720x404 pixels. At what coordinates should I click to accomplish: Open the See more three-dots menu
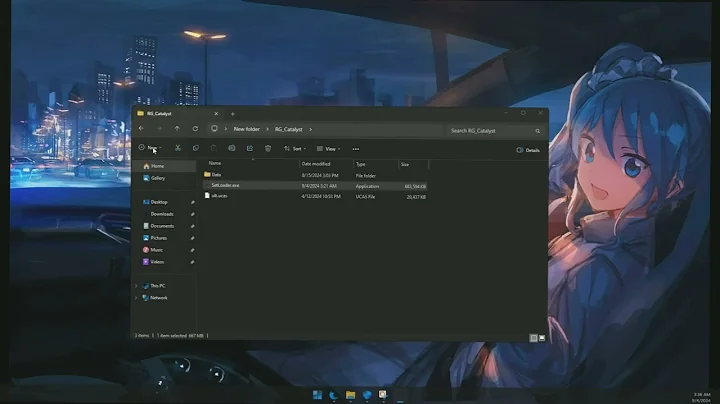(356, 149)
